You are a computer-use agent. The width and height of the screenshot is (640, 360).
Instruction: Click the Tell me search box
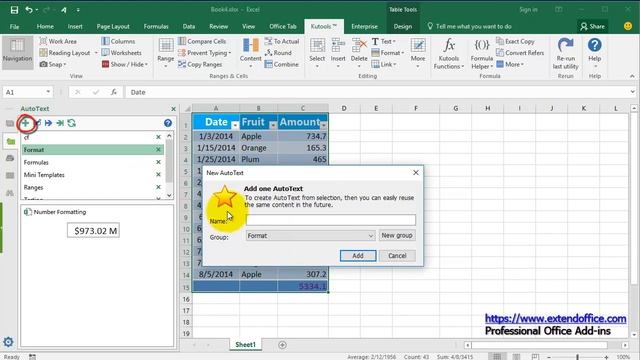click(x=469, y=26)
